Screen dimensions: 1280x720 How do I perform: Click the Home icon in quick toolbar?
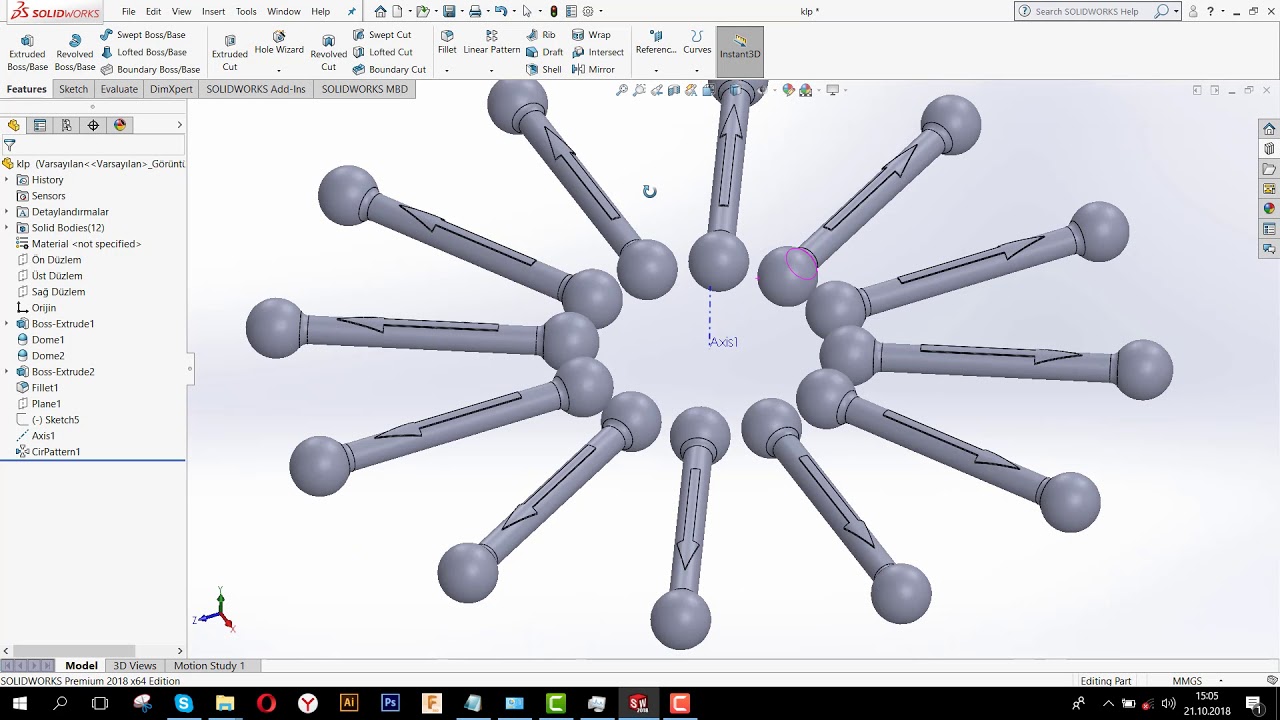(380, 11)
